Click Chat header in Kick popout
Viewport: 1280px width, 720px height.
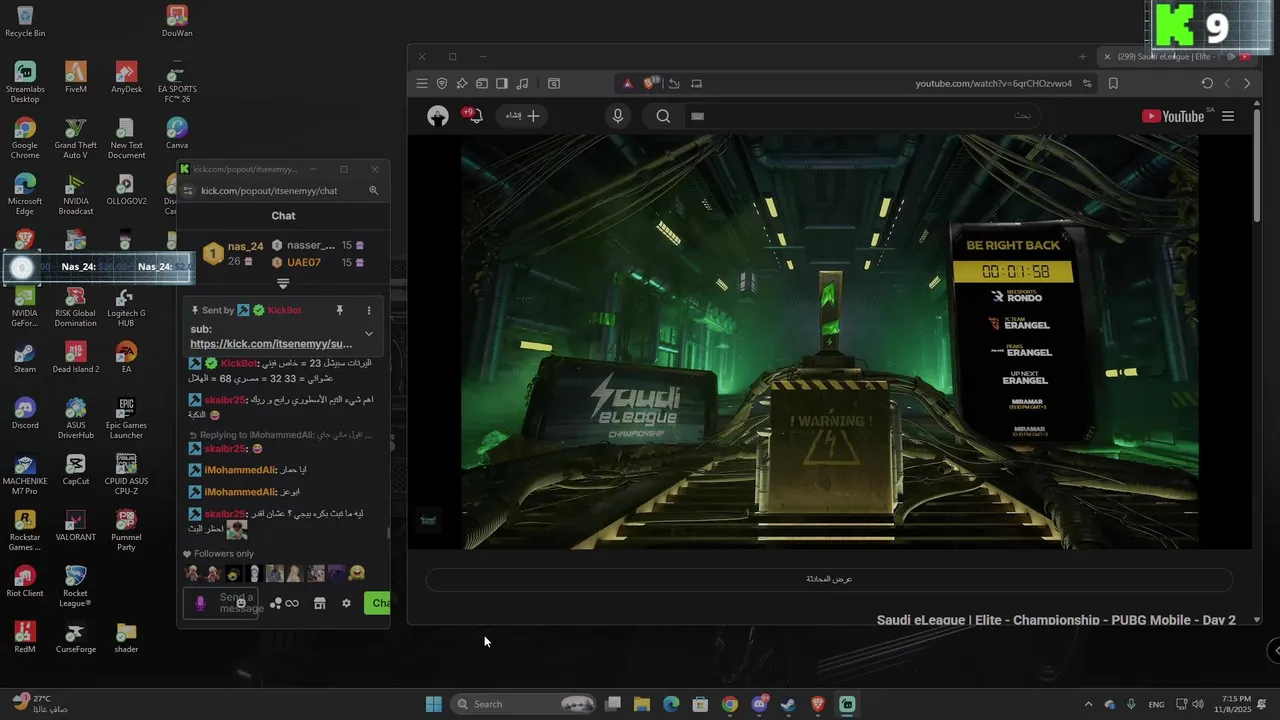tap(283, 216)
